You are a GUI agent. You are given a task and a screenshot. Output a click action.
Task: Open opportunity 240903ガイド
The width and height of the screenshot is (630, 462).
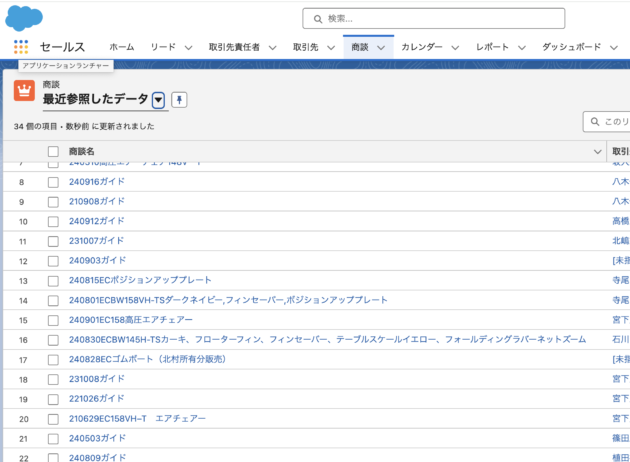coord(97,260)
